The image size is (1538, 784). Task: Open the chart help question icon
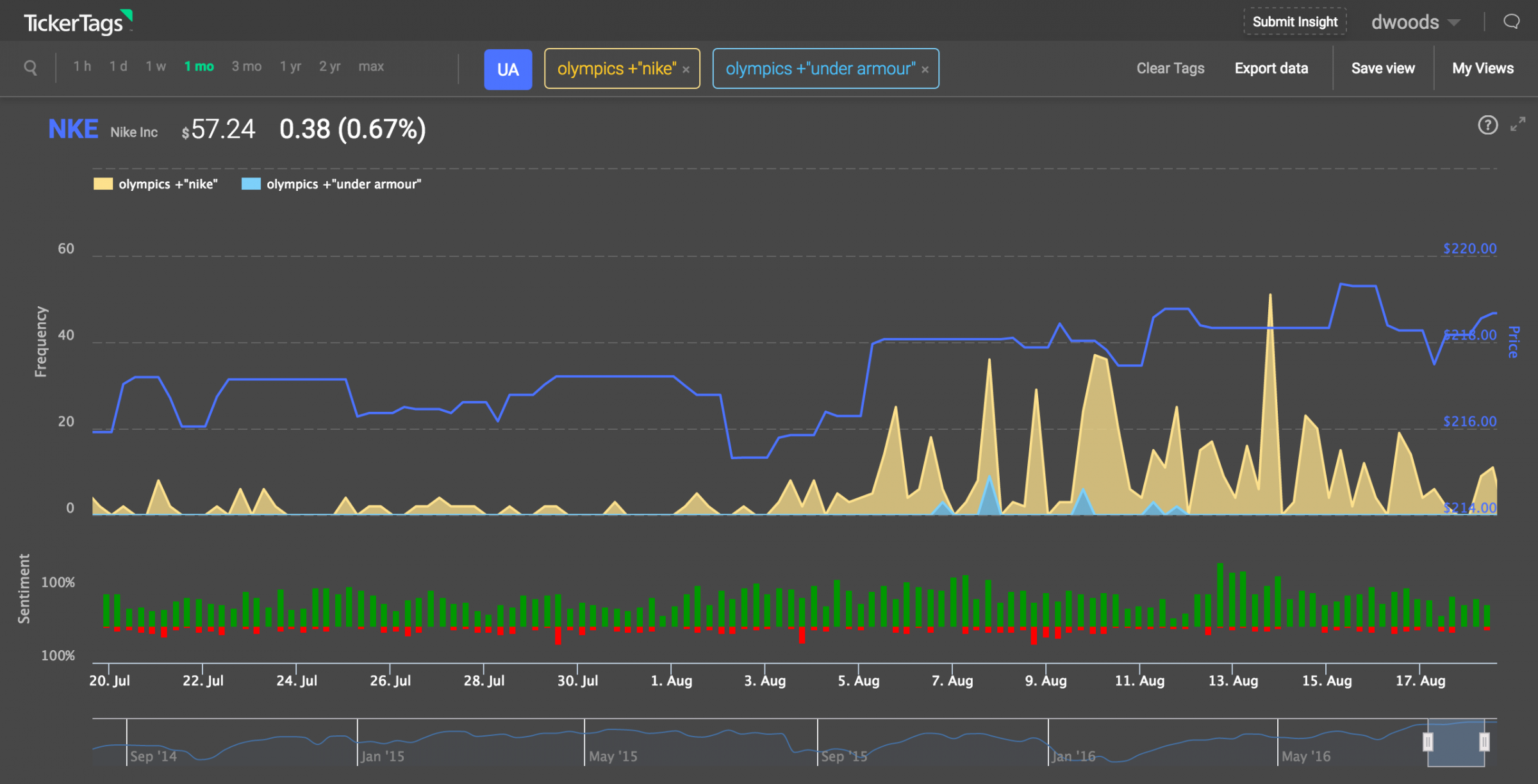point(1488,125)
